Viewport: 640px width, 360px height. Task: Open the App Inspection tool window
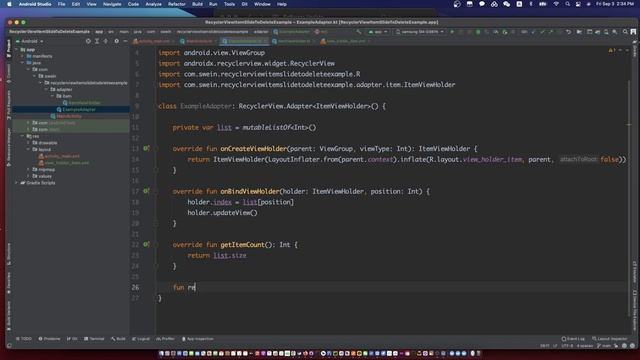(198, 339)
